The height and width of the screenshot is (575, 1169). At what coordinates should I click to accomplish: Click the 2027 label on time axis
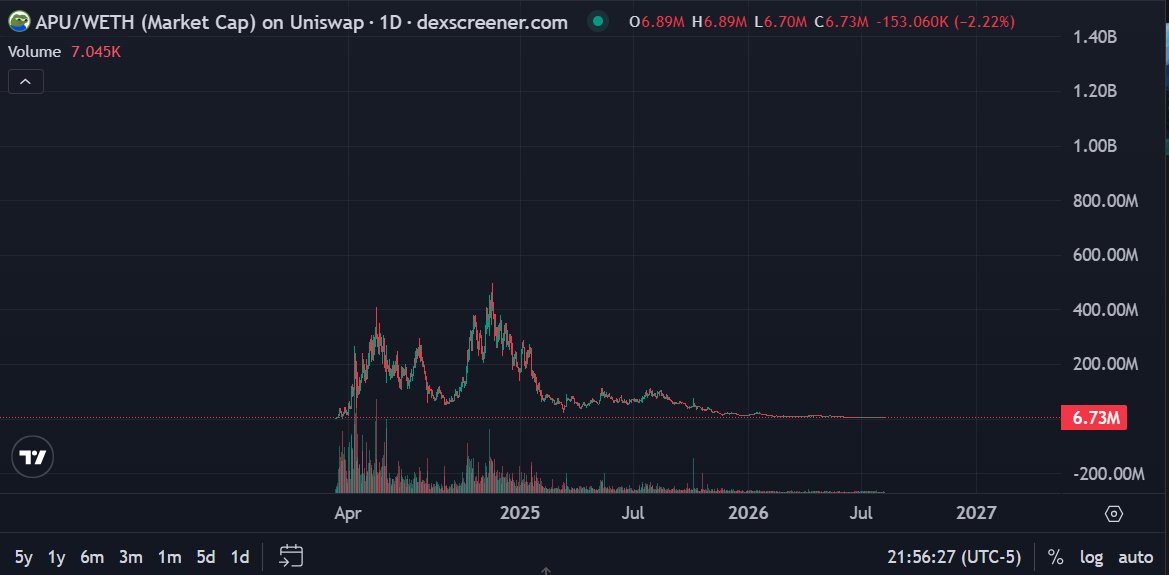(976, 513)
